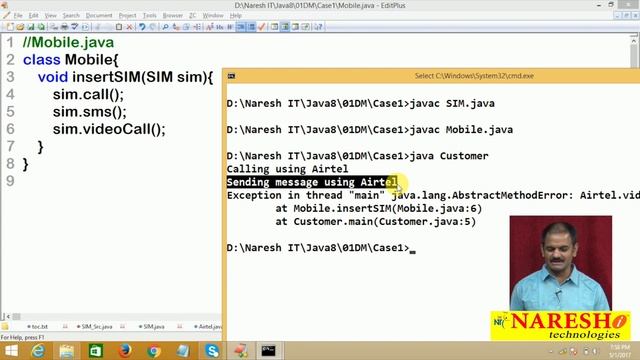The height and width of the screenshot is (360, 640).
Task: Switch to the SIM.java document tab
Action: 153,327
